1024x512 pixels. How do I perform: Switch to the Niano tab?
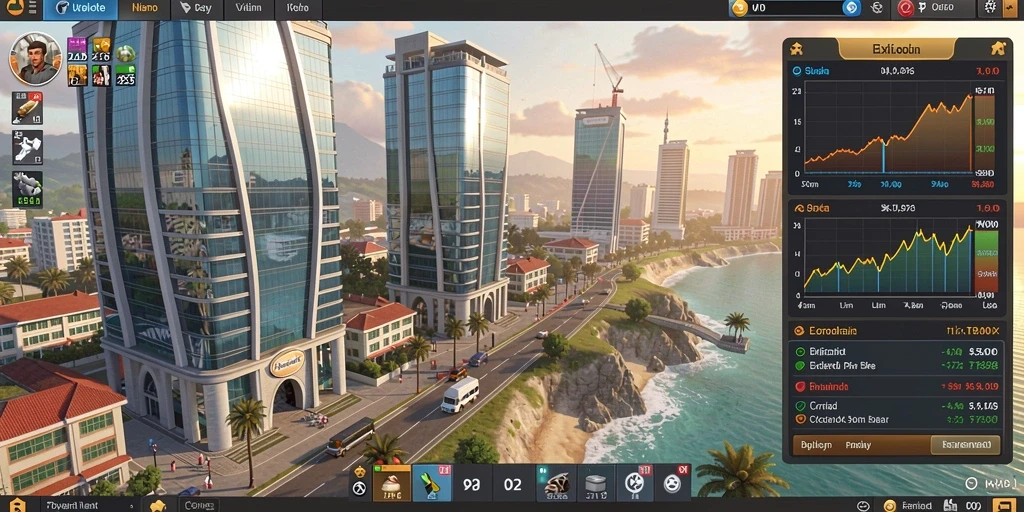[144, 8]
